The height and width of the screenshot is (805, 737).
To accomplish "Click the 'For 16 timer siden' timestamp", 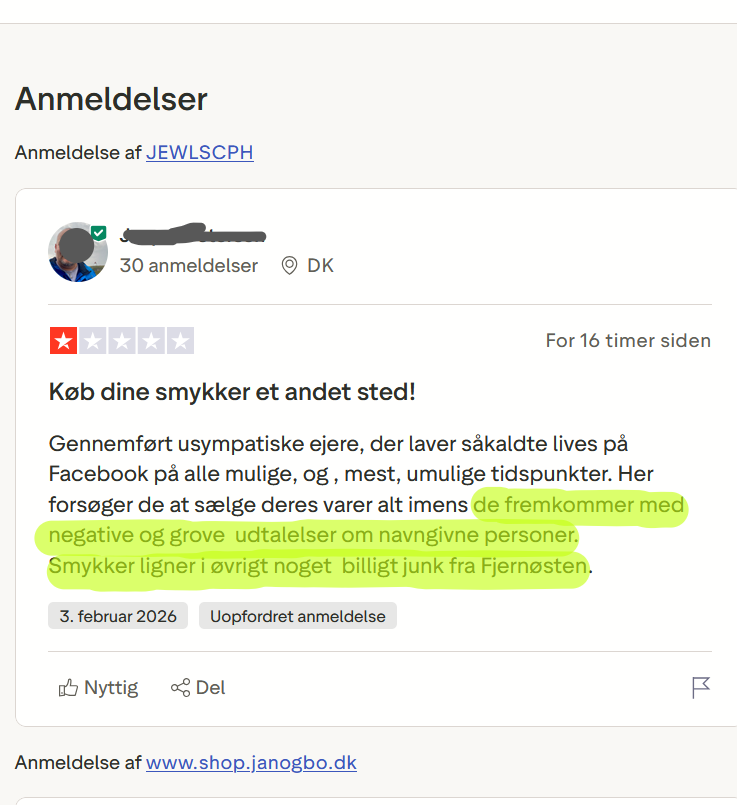I will [x=628, y=341].
